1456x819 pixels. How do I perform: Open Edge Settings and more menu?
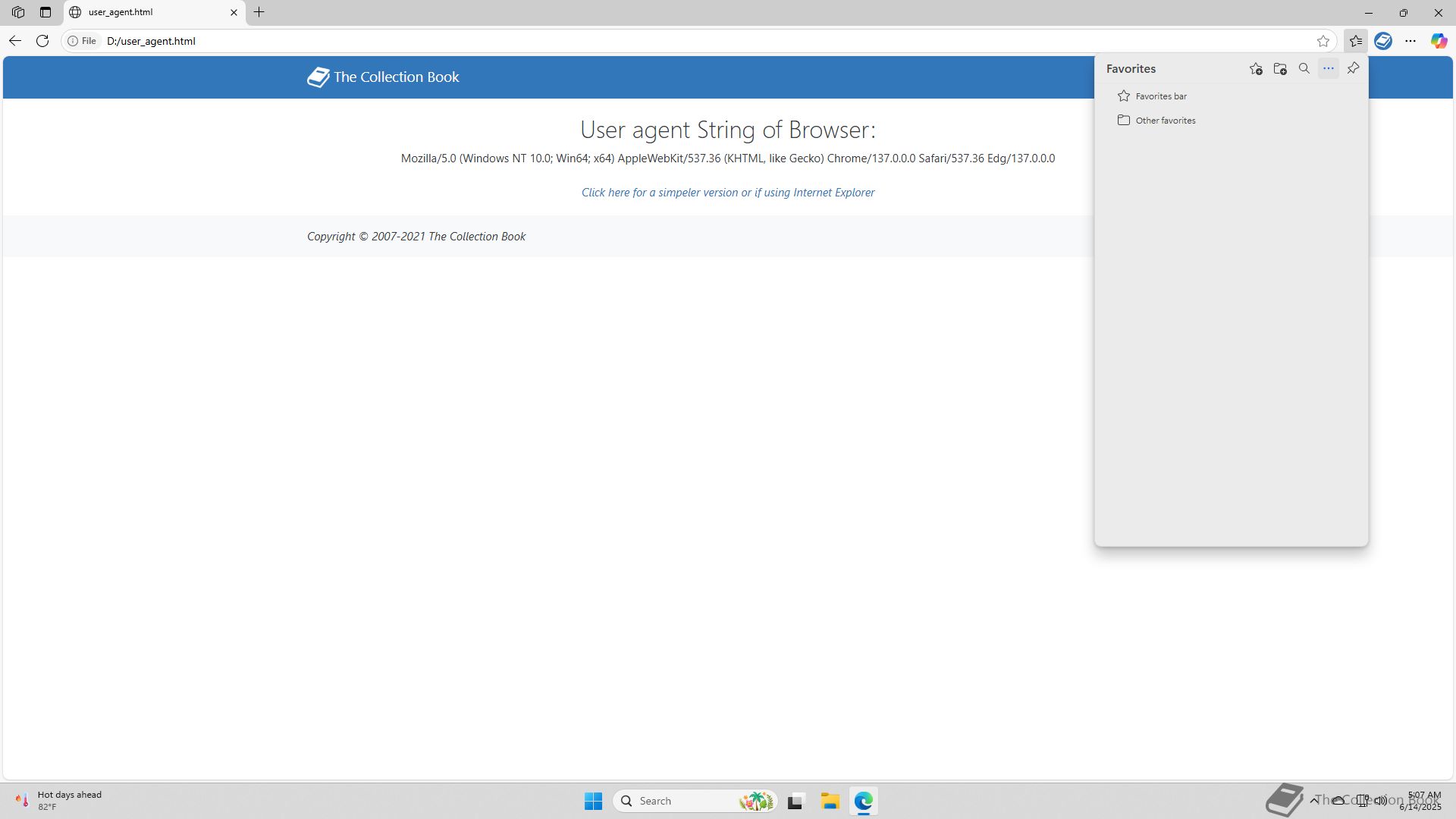[1410, 41]
